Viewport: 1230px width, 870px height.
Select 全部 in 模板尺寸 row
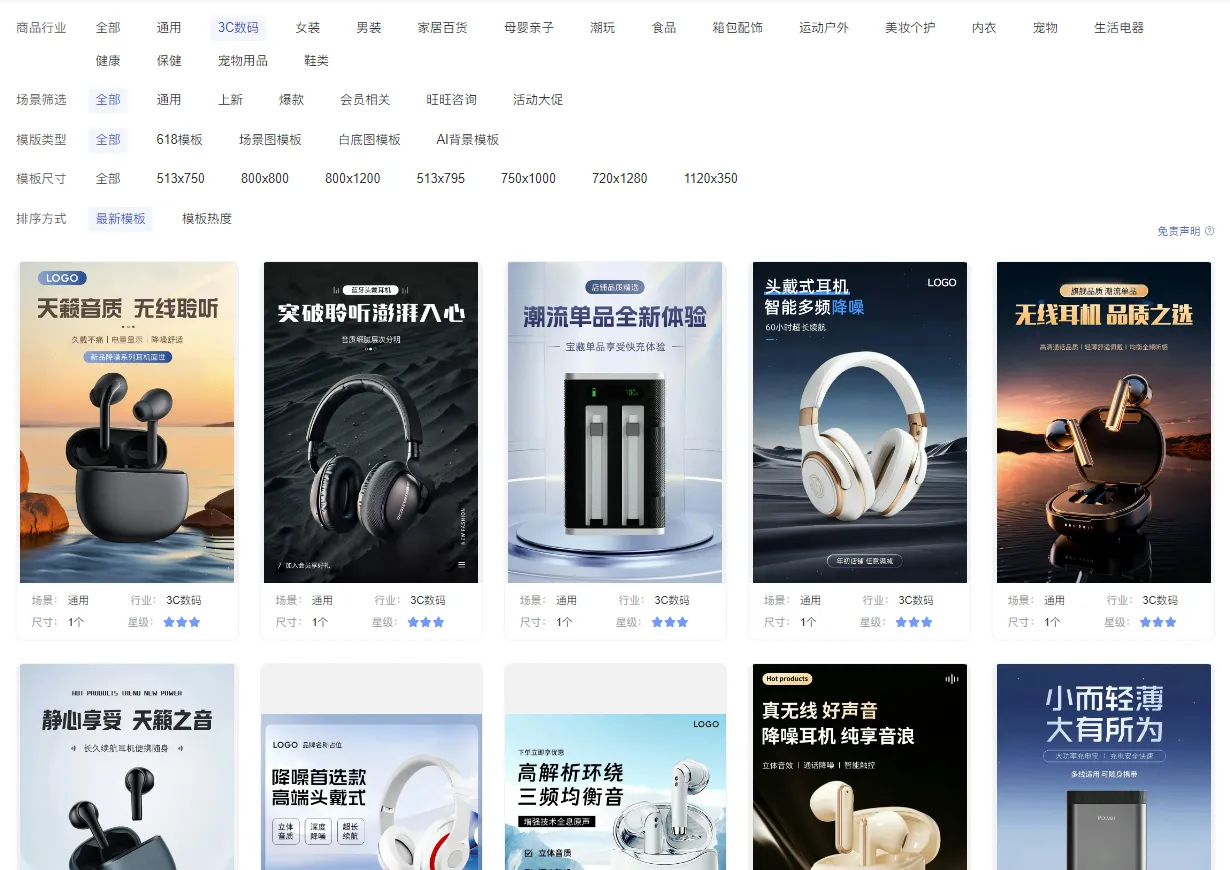[108, 179]
